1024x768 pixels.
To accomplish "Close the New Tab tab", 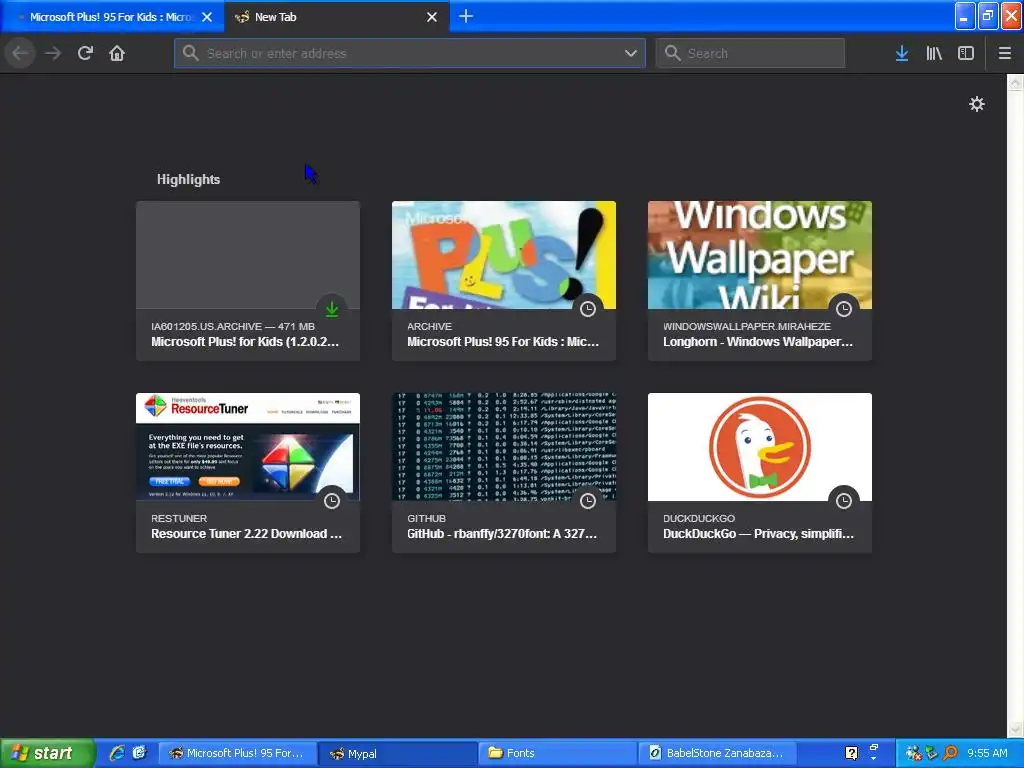I will pyautogui.click(x=432, y=17).
